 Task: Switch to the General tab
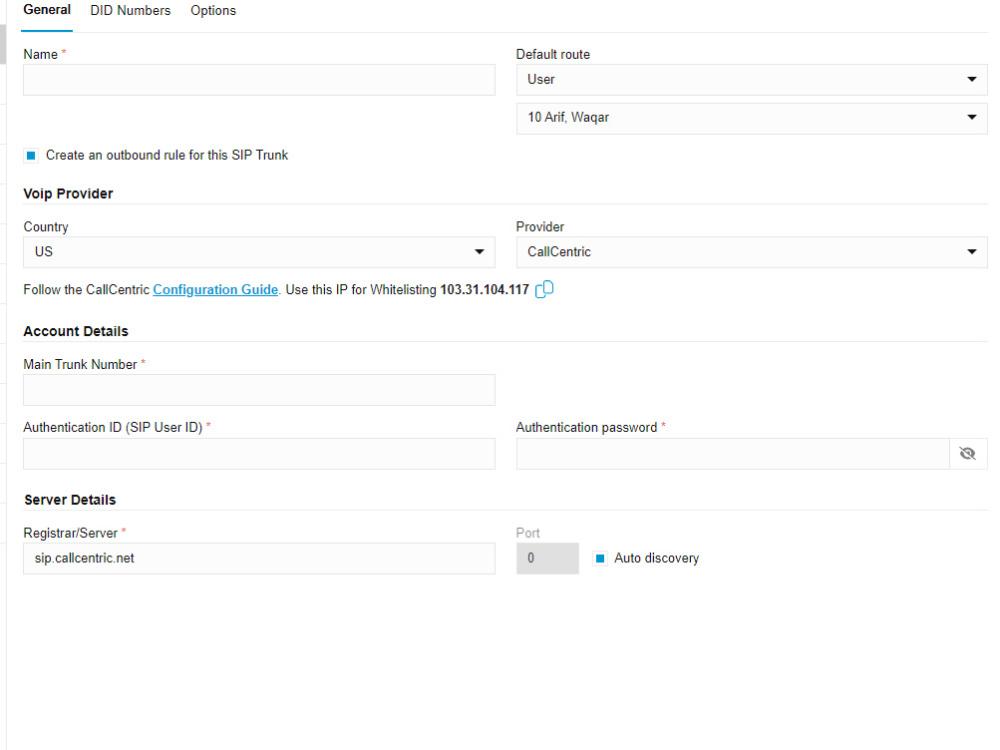point(47,10)
